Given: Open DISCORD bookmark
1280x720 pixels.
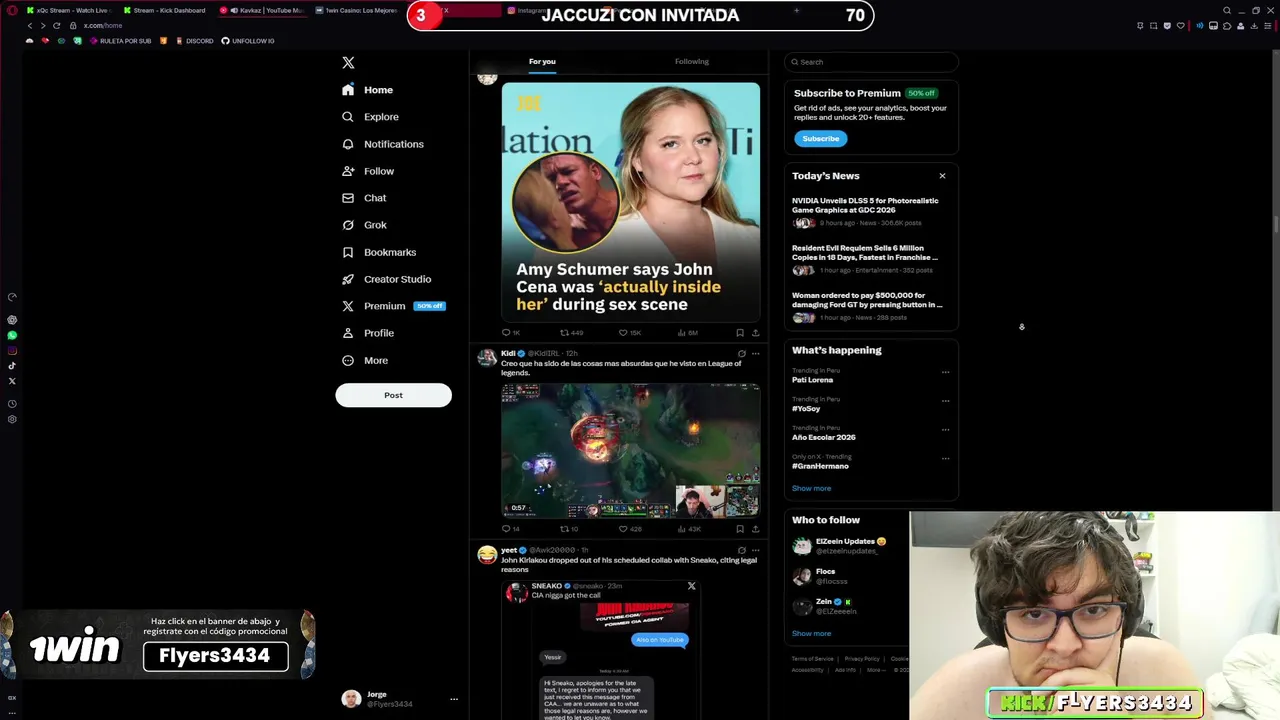Looking at the screenshot, I should (x=194, y=41).
